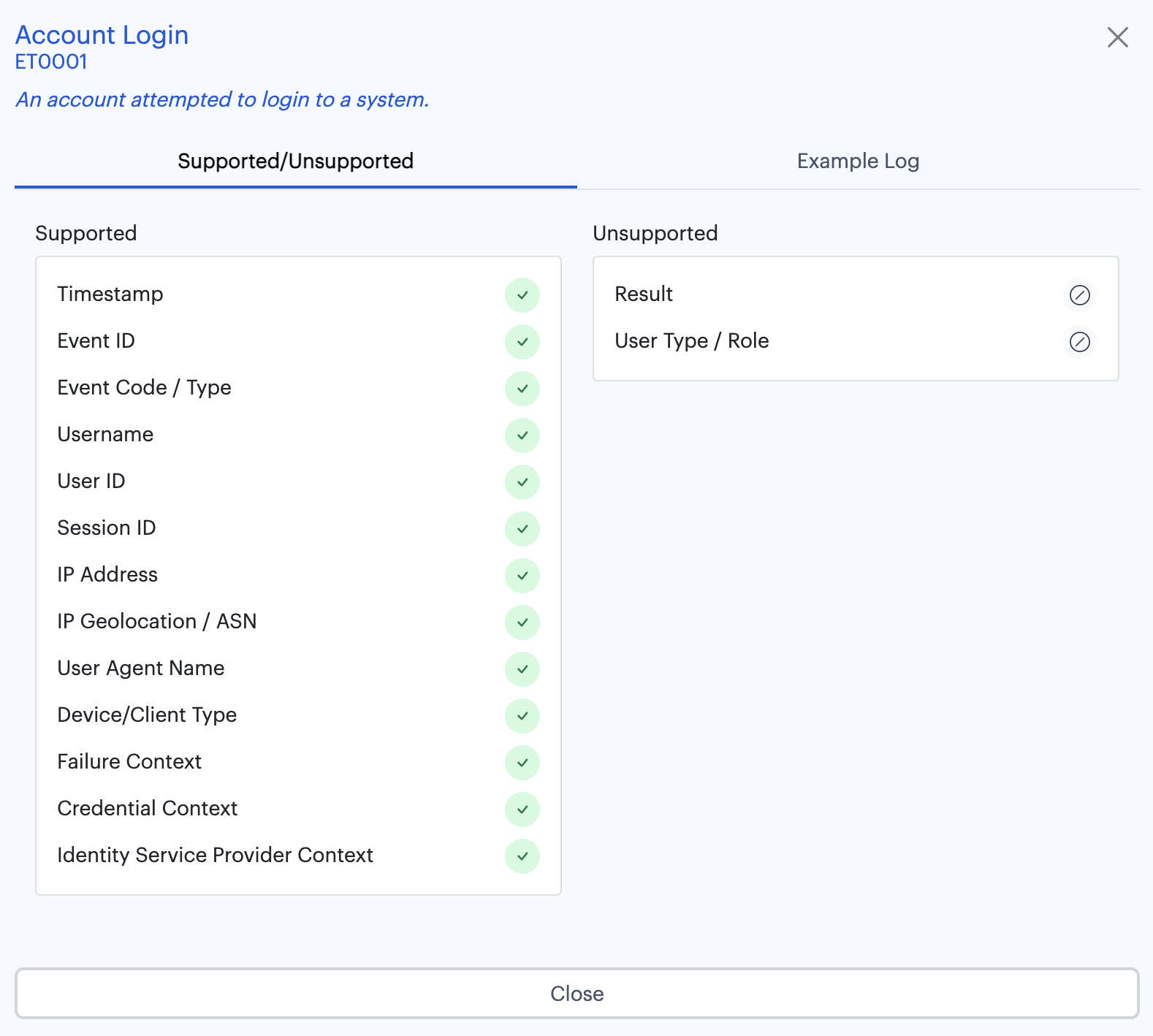Select the Device/Client Type text
Image resolution: width=1153 pixels, height=1036 pixels.
(x=147, y=715)
